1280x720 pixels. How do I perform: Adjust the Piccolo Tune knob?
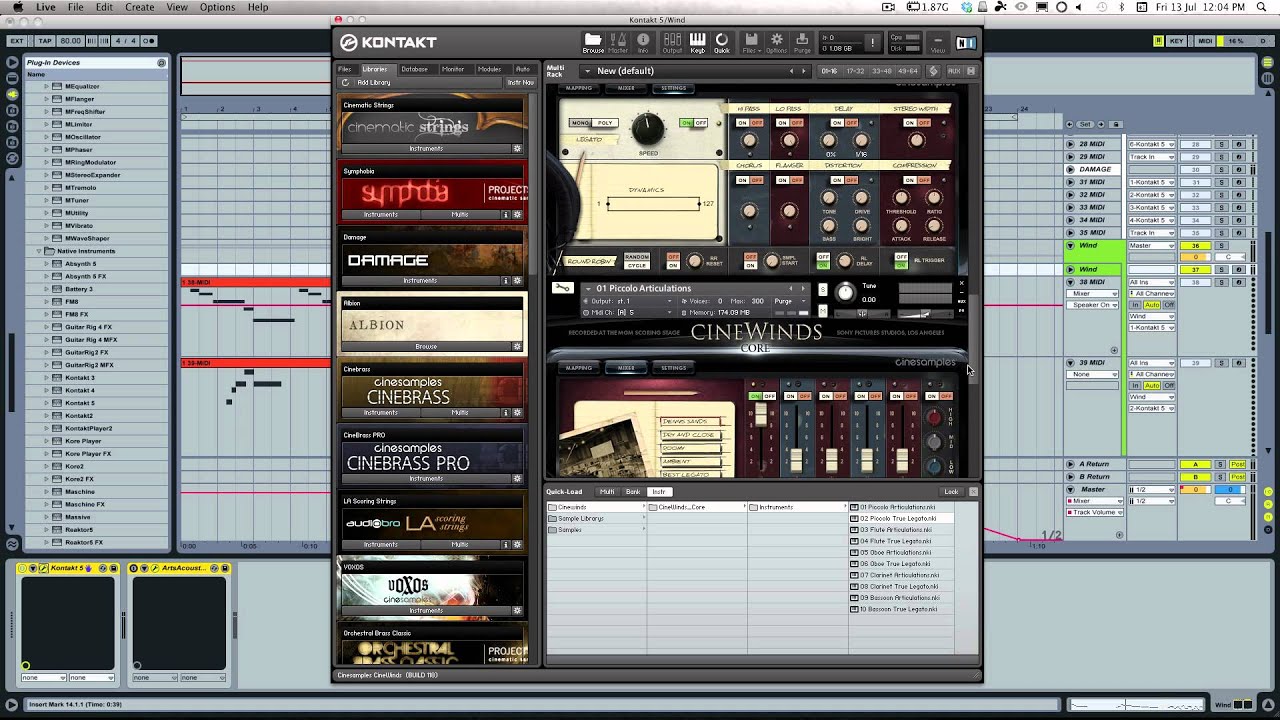click(845, 292)
